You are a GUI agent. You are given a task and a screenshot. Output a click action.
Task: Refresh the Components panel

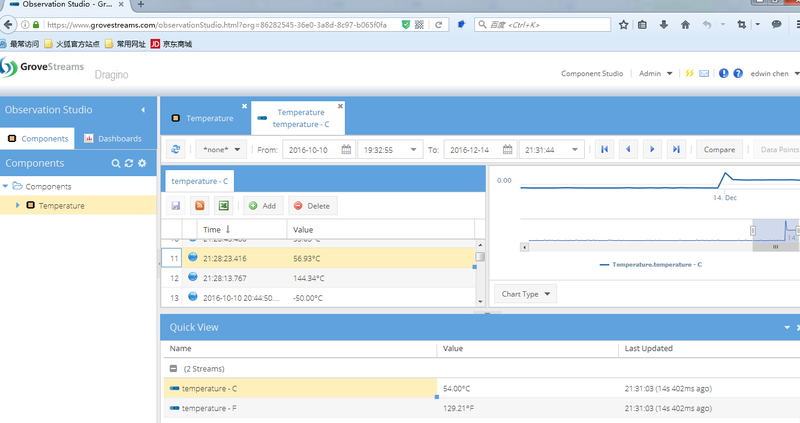[x=129, y=163]
